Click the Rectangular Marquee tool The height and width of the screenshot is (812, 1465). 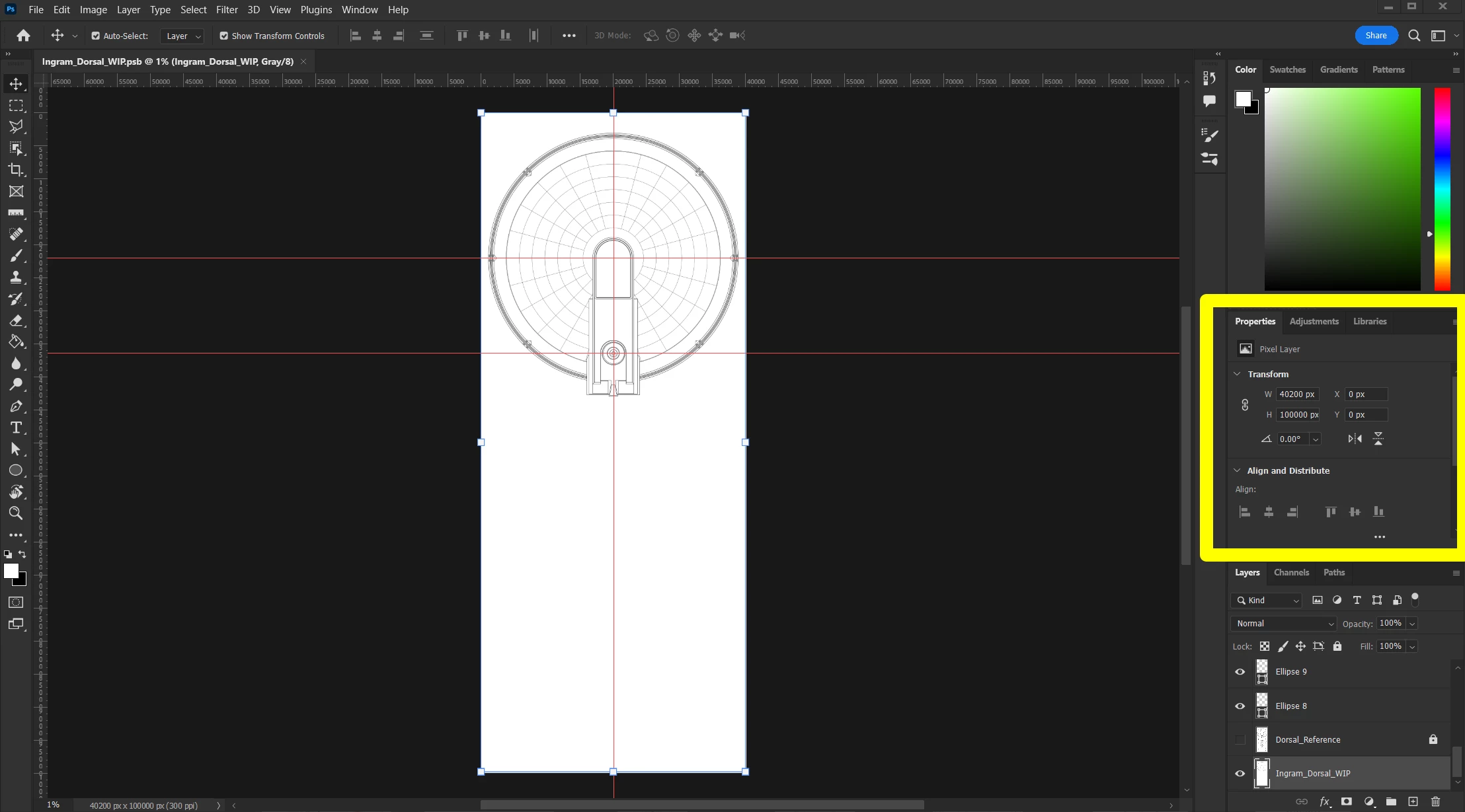(16, 106)
